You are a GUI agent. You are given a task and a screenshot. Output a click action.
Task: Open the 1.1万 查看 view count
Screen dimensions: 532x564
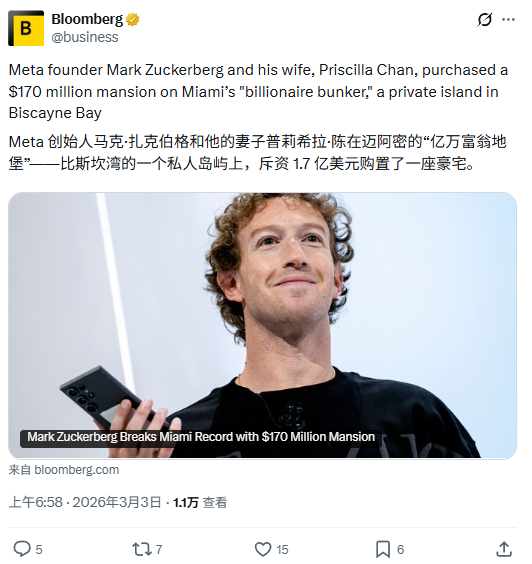click(x=200, y=502)
